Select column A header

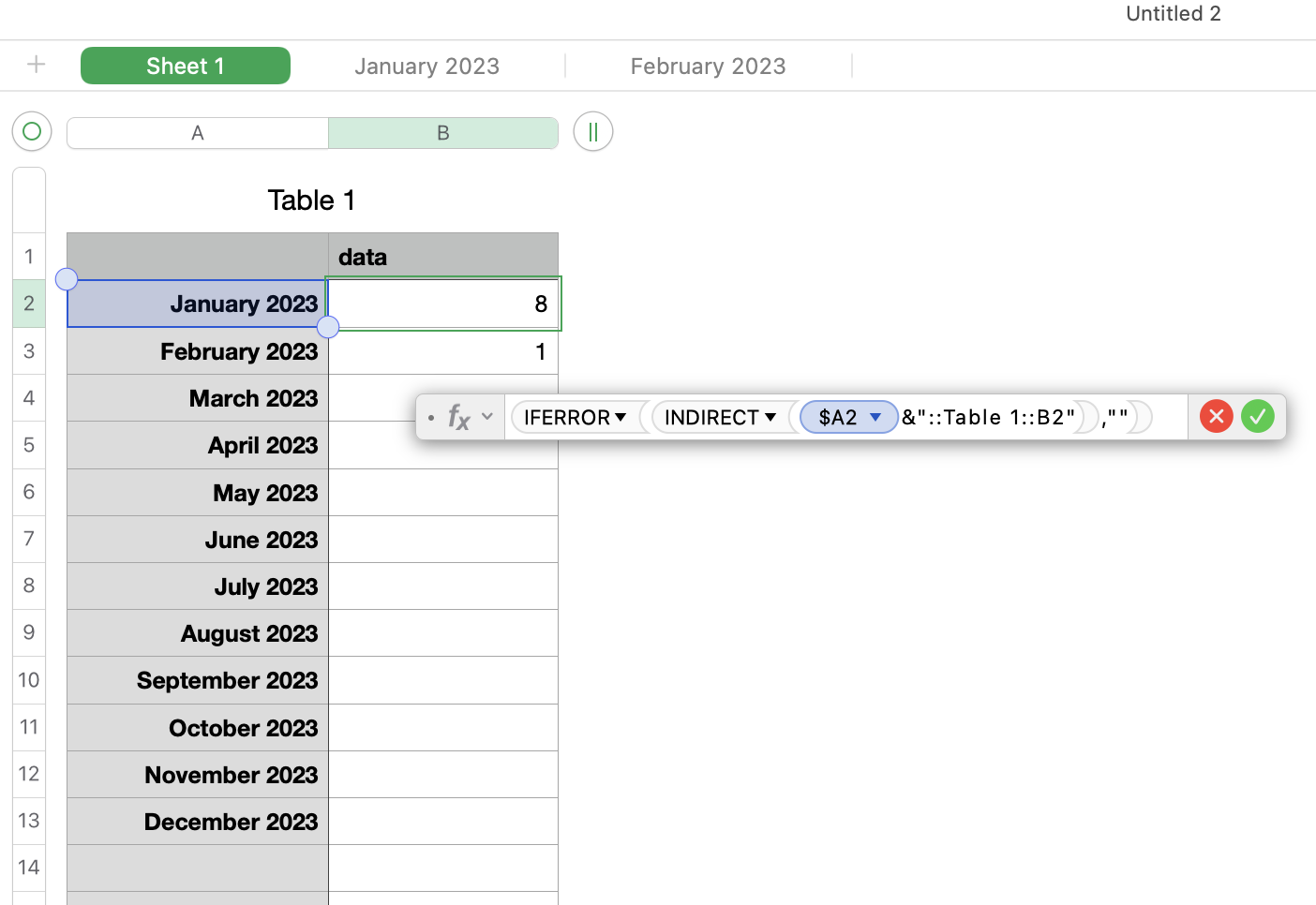coord(197,133)
